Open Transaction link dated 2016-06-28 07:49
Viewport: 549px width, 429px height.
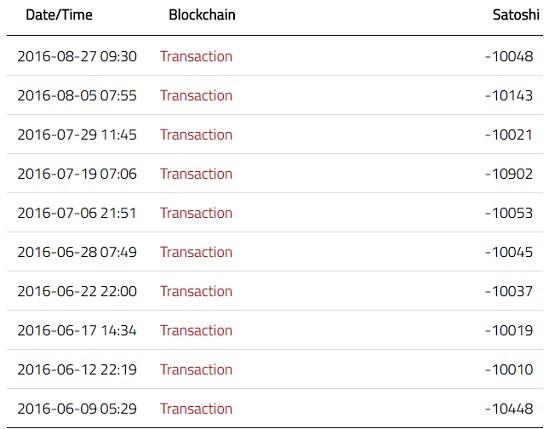tap(196, 252)
